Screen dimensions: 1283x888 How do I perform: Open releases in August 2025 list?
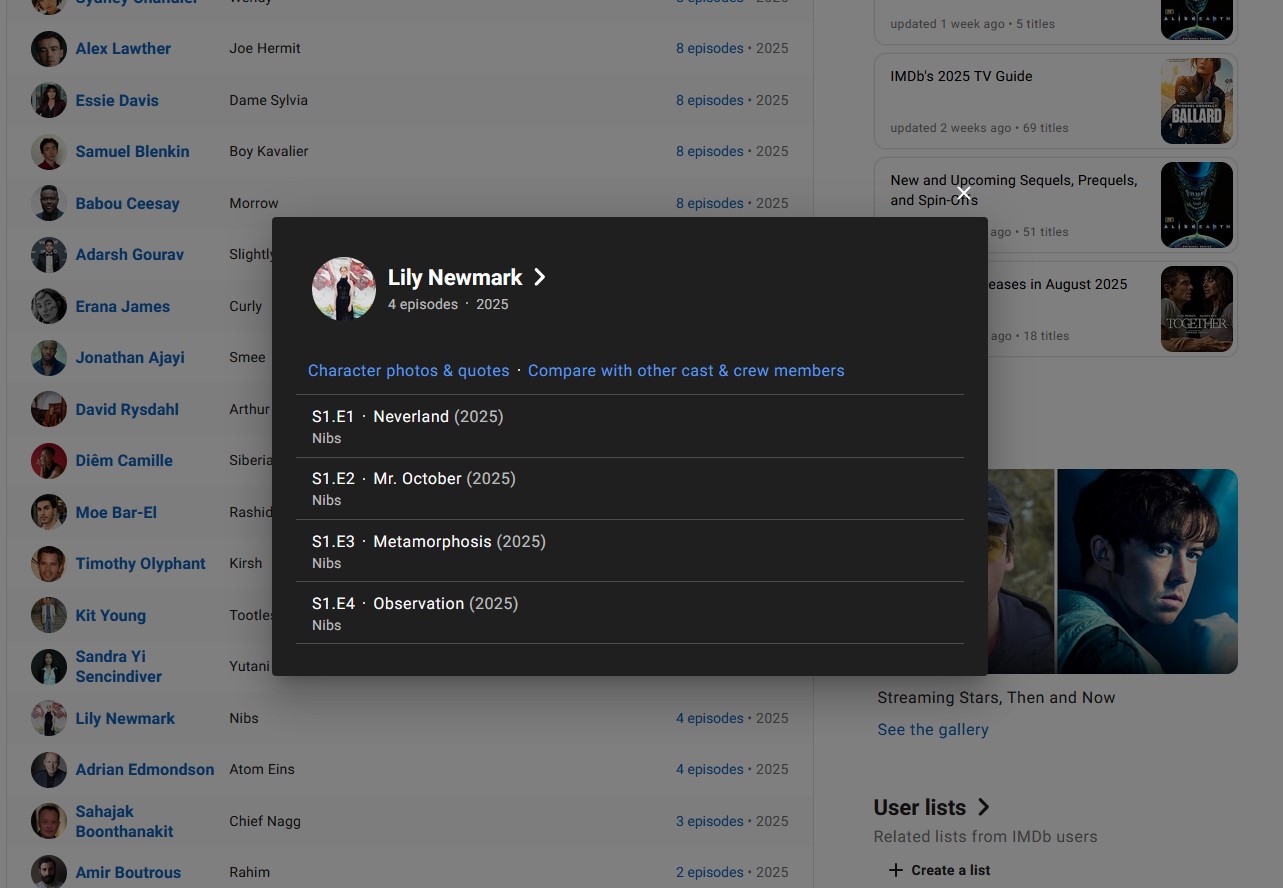(x=1057, y=284)
